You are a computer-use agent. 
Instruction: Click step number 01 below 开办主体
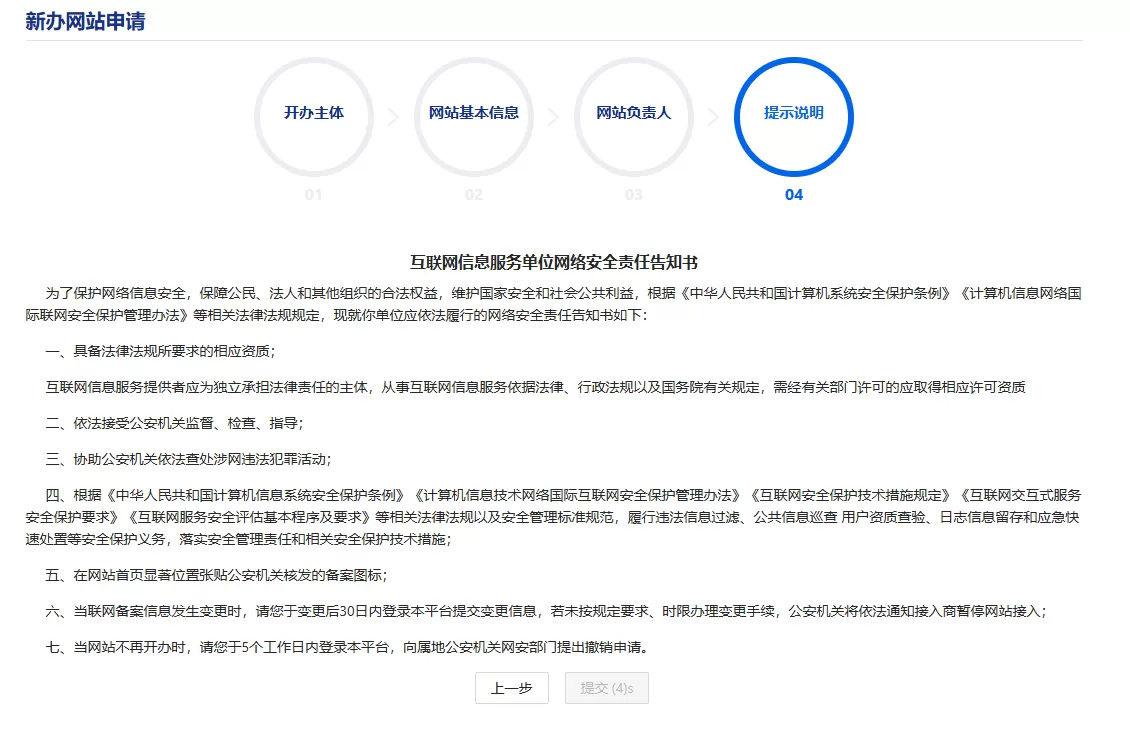tap(313, 194)
